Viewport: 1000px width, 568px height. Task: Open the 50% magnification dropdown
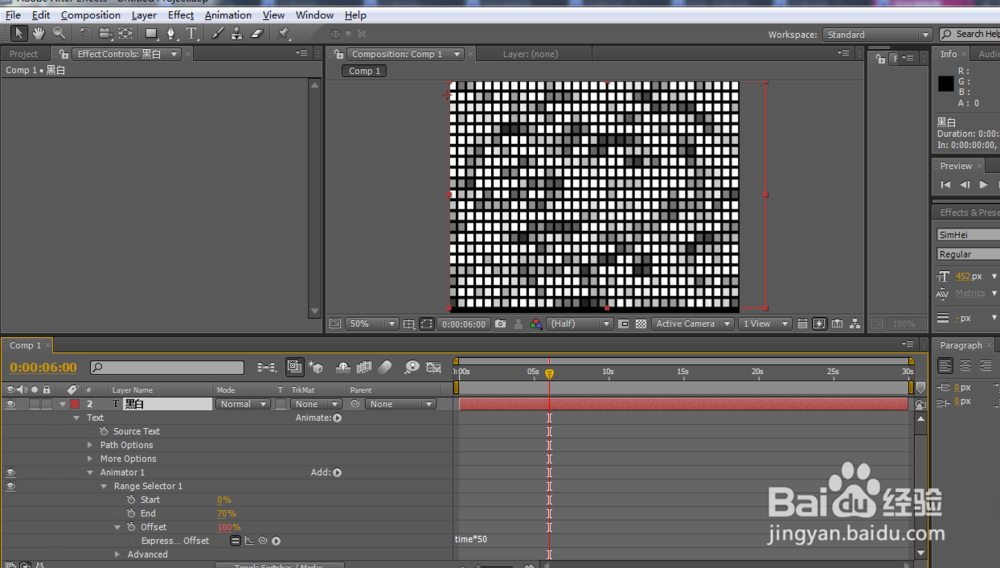pos(371,324)
